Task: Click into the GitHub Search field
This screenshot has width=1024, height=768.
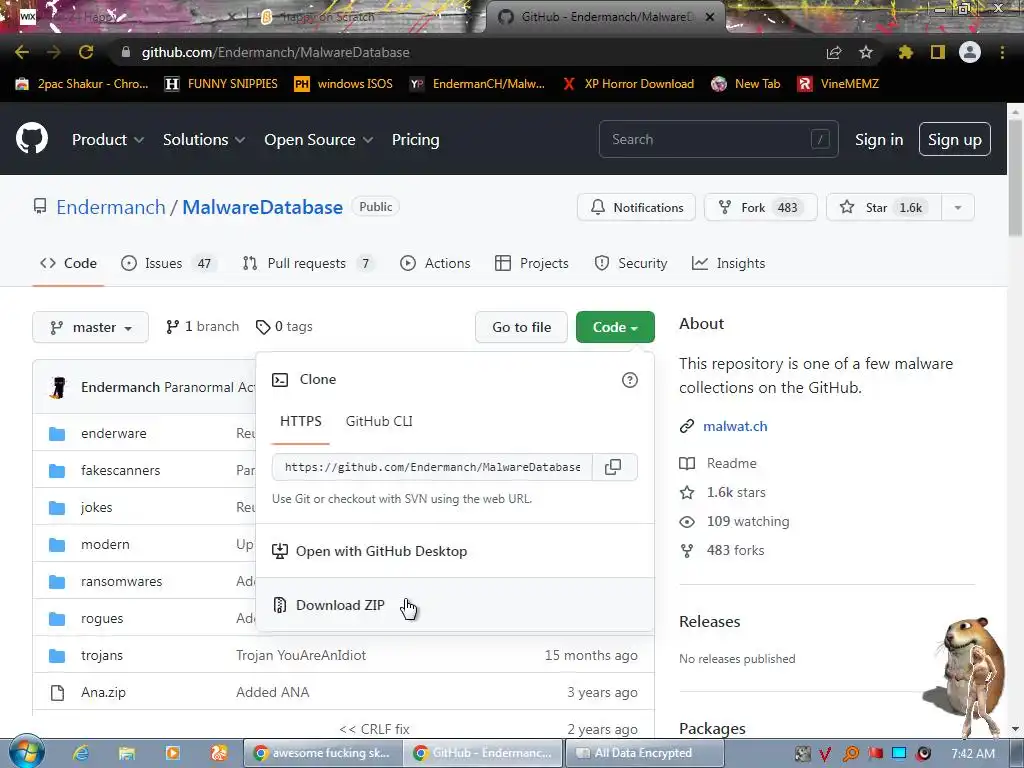Action: pyautogui.click(x=718, y=139)
